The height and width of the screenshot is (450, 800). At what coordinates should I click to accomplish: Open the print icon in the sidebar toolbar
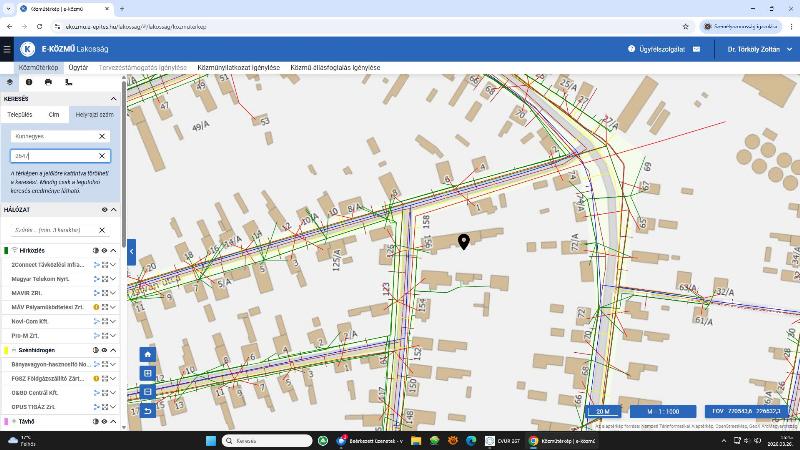[x=48, y=82]
